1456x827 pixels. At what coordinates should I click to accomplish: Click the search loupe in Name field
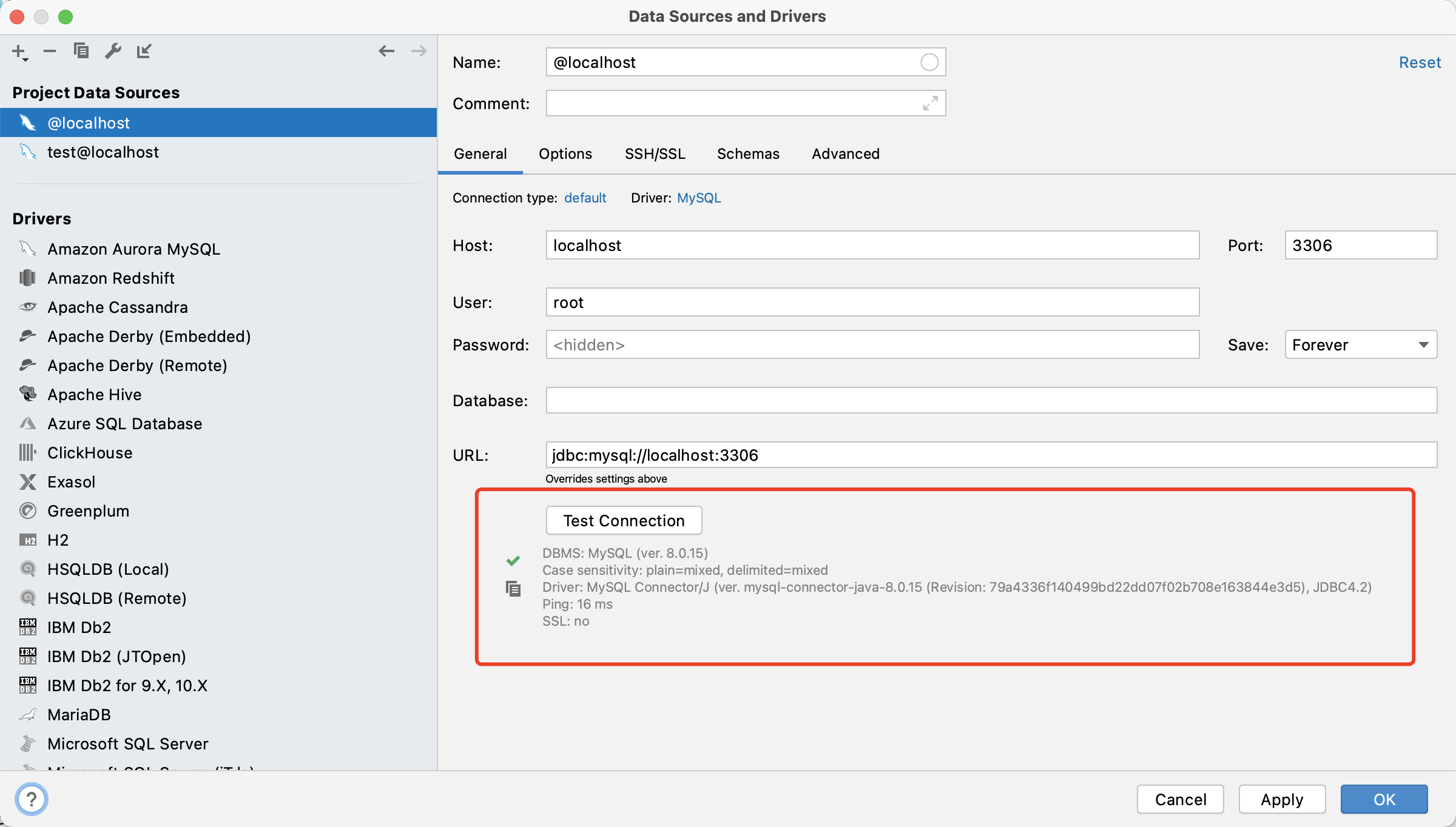[x=929, y=62]
